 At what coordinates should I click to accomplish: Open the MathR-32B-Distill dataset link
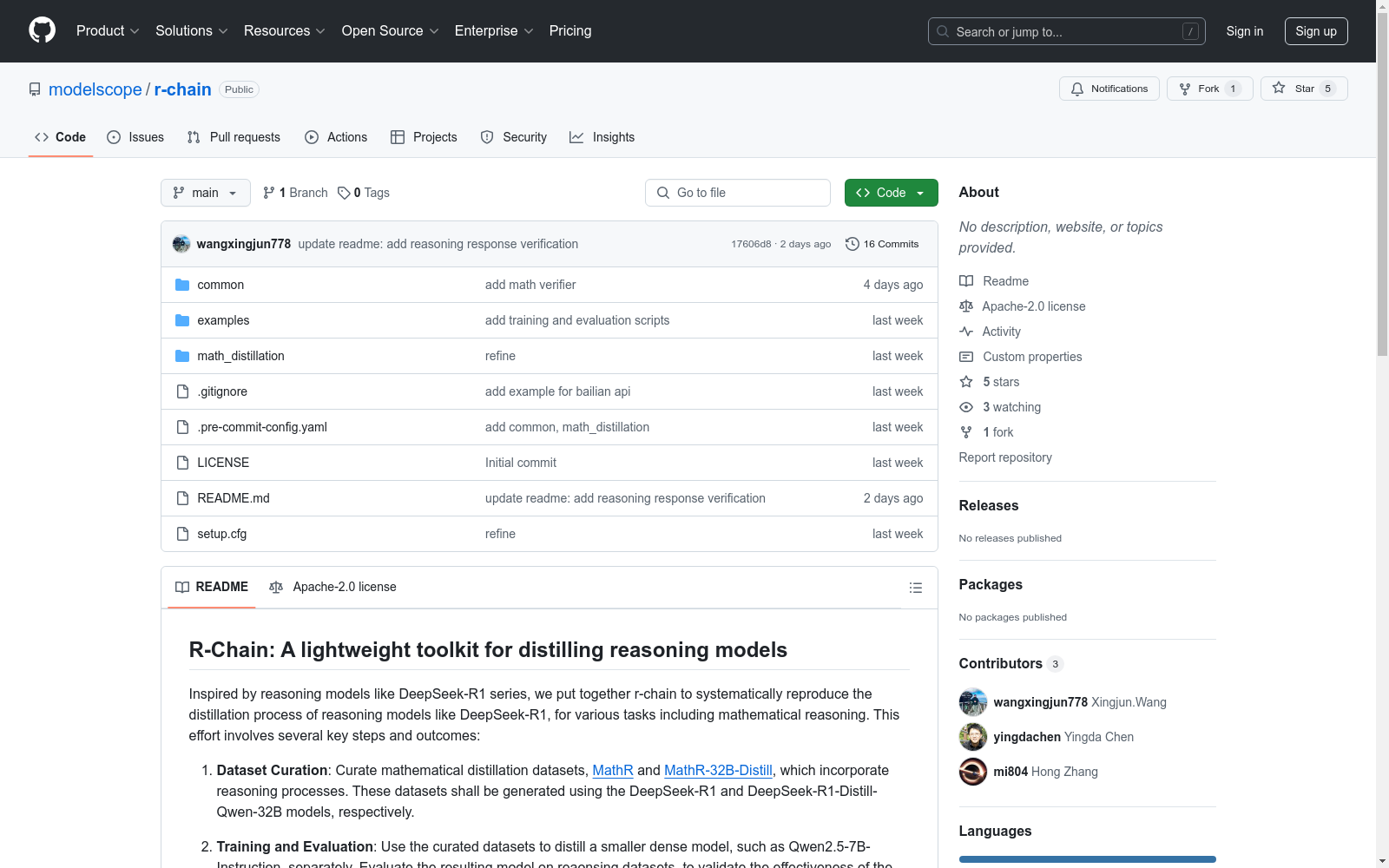tap(718, 770)
